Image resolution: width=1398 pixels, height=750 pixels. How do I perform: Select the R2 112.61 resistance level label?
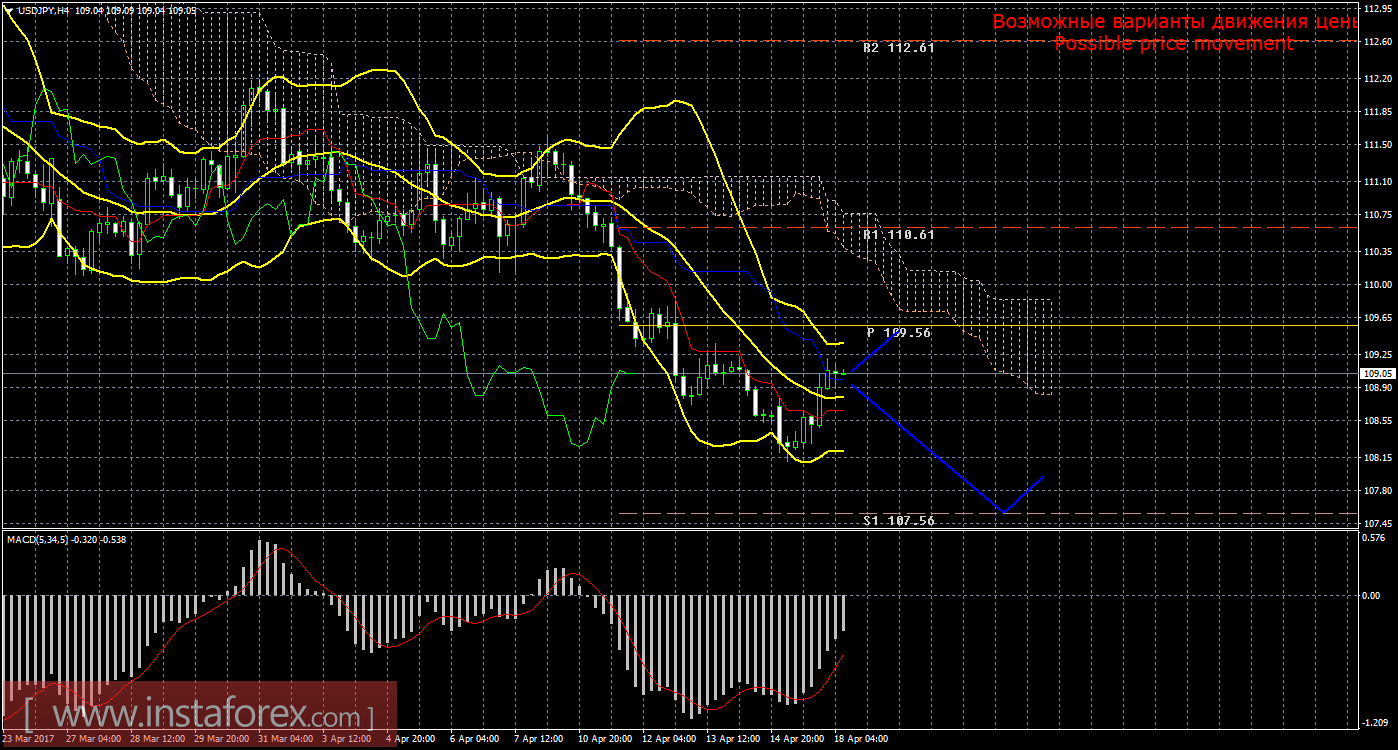pos(899,47)
